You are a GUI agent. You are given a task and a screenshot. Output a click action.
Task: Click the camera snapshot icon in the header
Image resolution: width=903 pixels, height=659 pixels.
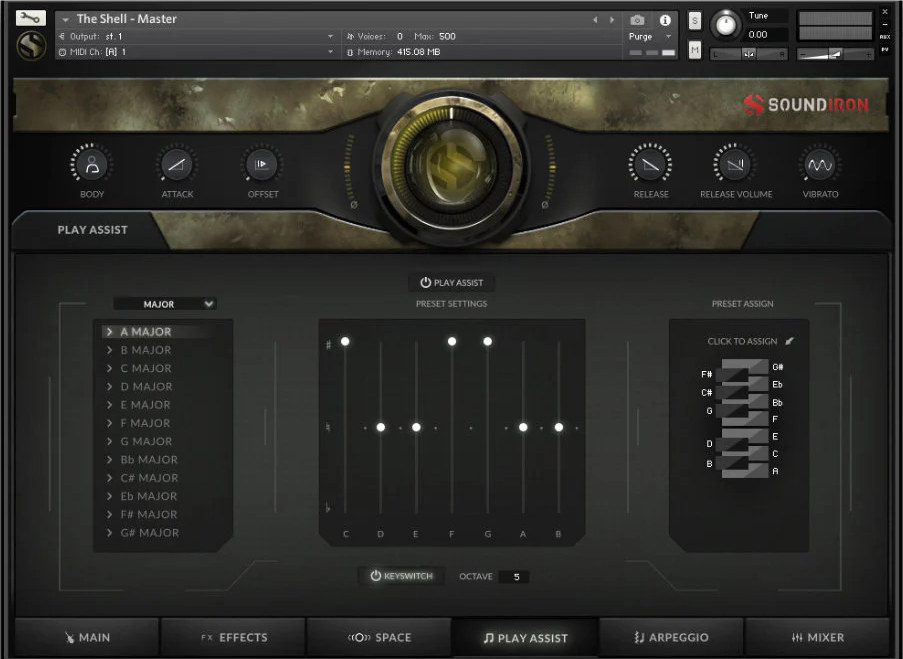pos(637,19)
